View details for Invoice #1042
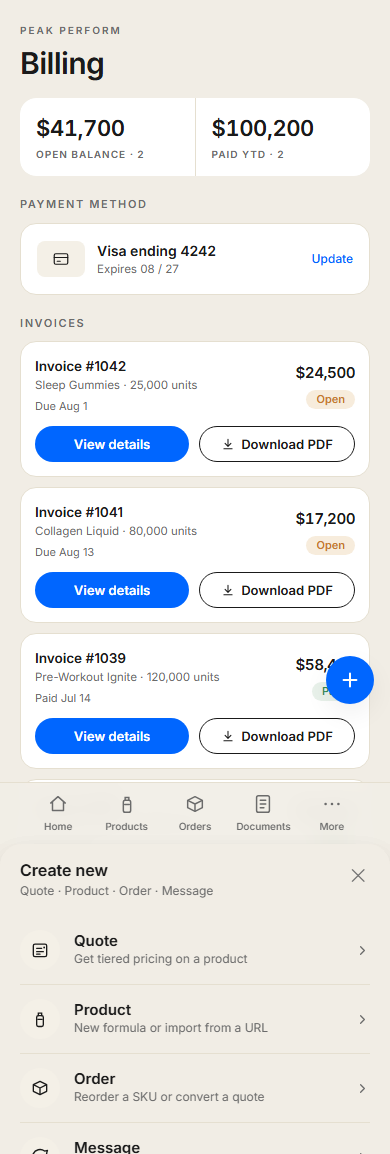 112,444
